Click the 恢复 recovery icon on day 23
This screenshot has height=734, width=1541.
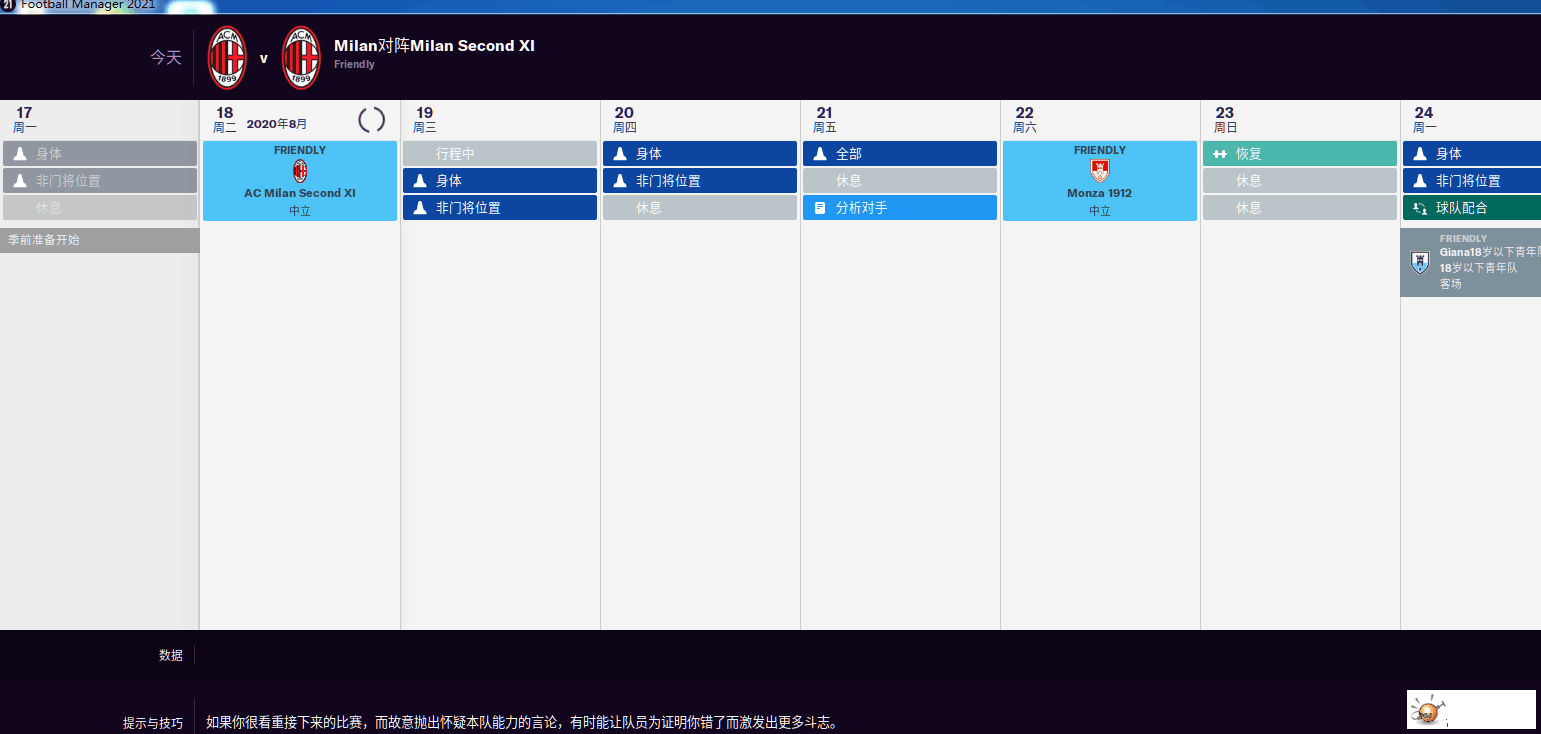(x=1220, y=154)
